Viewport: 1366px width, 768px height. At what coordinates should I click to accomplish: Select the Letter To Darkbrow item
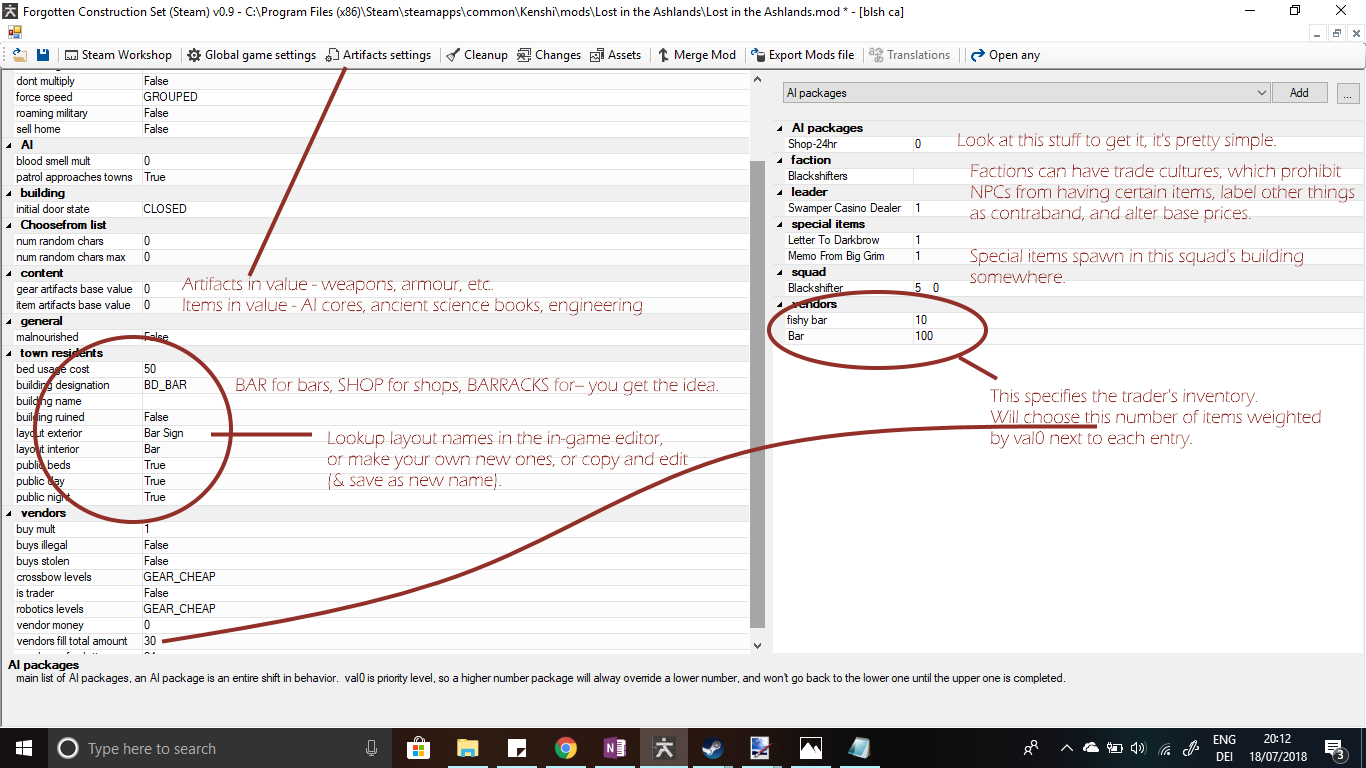click(1070, 240)
